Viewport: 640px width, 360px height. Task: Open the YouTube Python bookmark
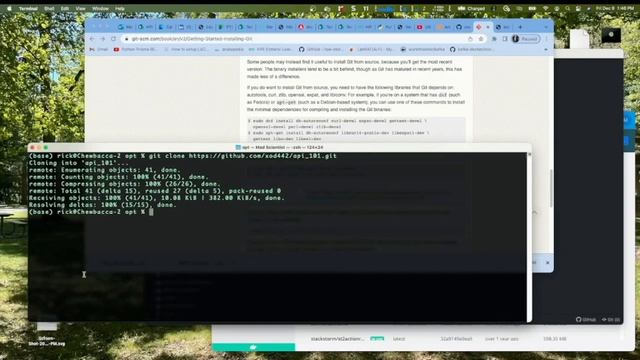136,49
